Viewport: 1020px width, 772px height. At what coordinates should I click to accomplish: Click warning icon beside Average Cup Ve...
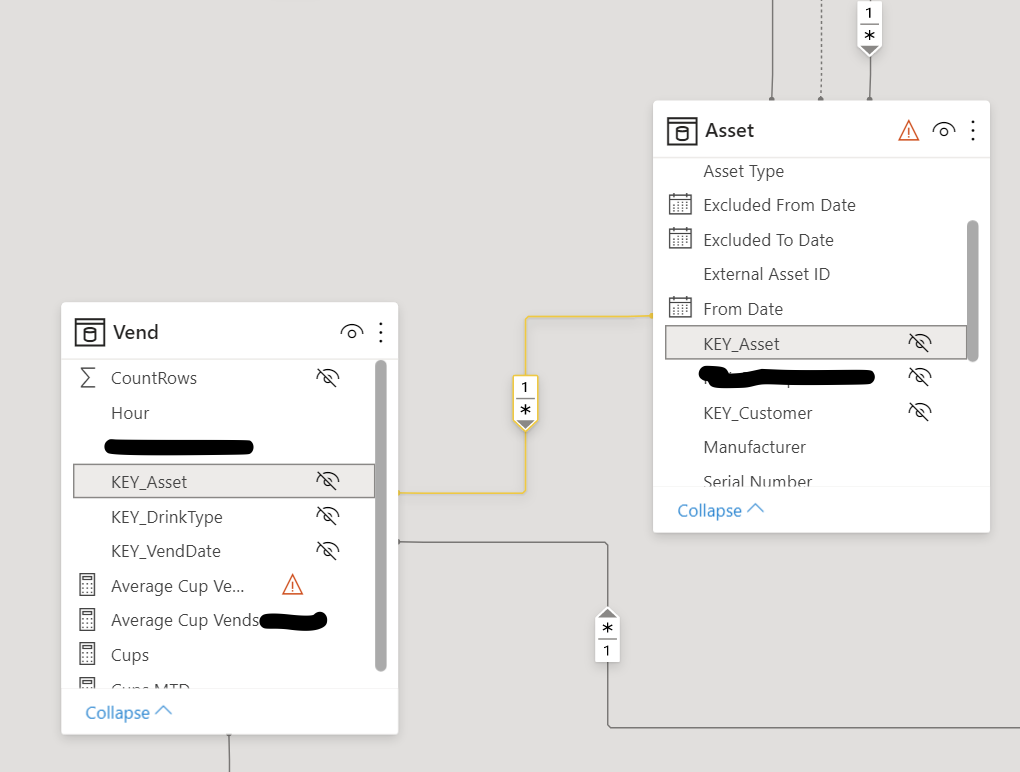[x=293, y=585]
